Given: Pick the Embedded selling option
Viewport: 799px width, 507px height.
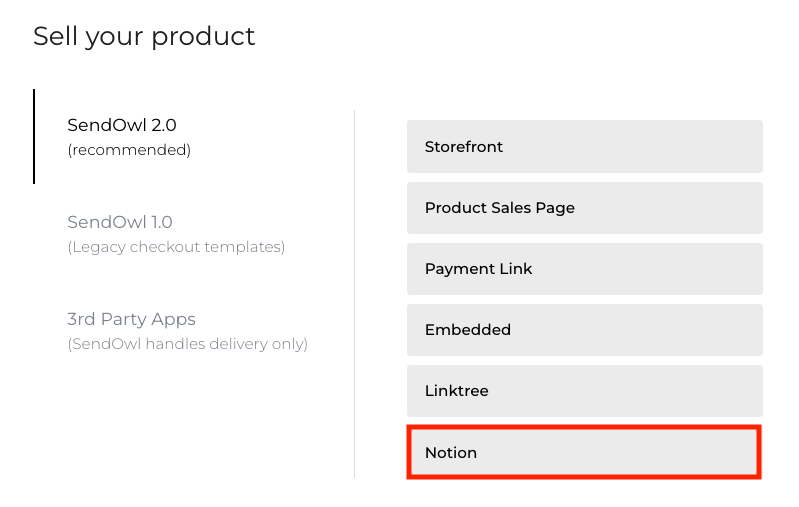Looking at the screenshot, I should tap(584, 330).
